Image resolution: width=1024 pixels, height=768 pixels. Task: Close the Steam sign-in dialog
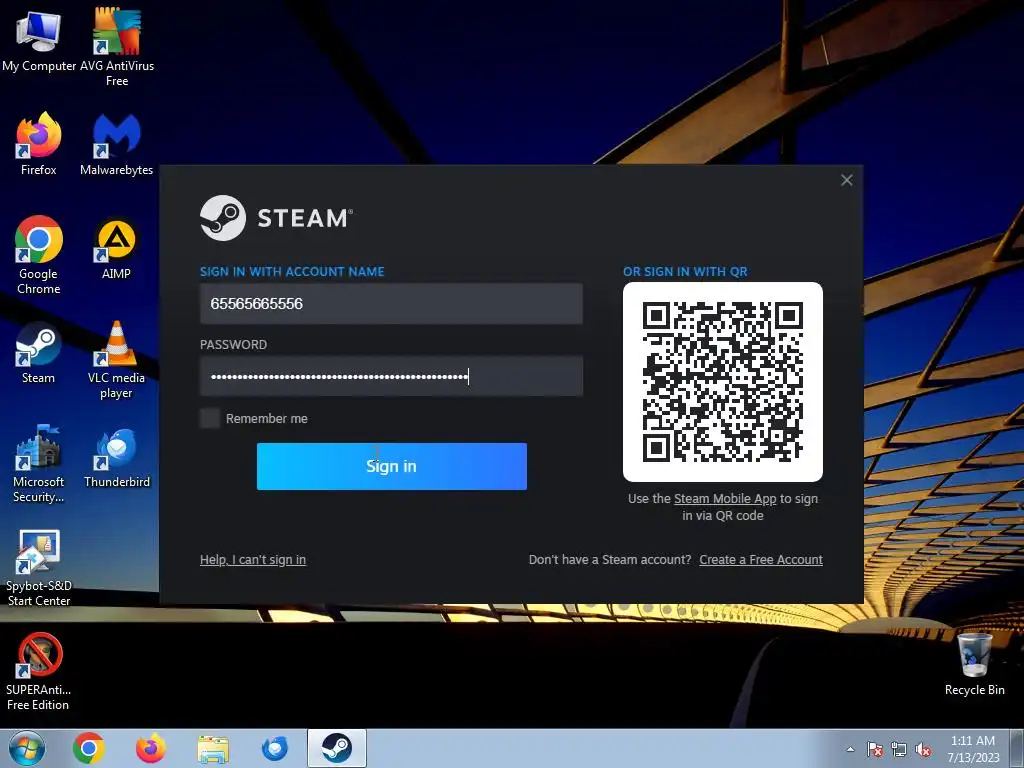tap(846, 180)
